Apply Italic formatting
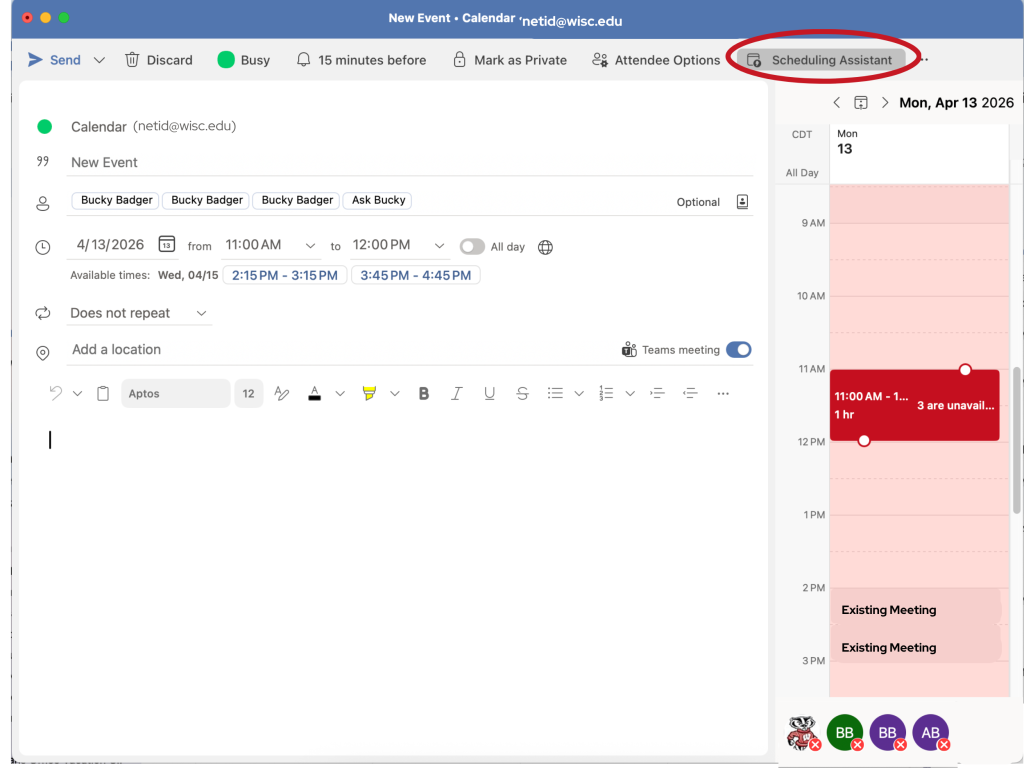The height and width of the screenshot is (768, 1024). click(456, 394)
